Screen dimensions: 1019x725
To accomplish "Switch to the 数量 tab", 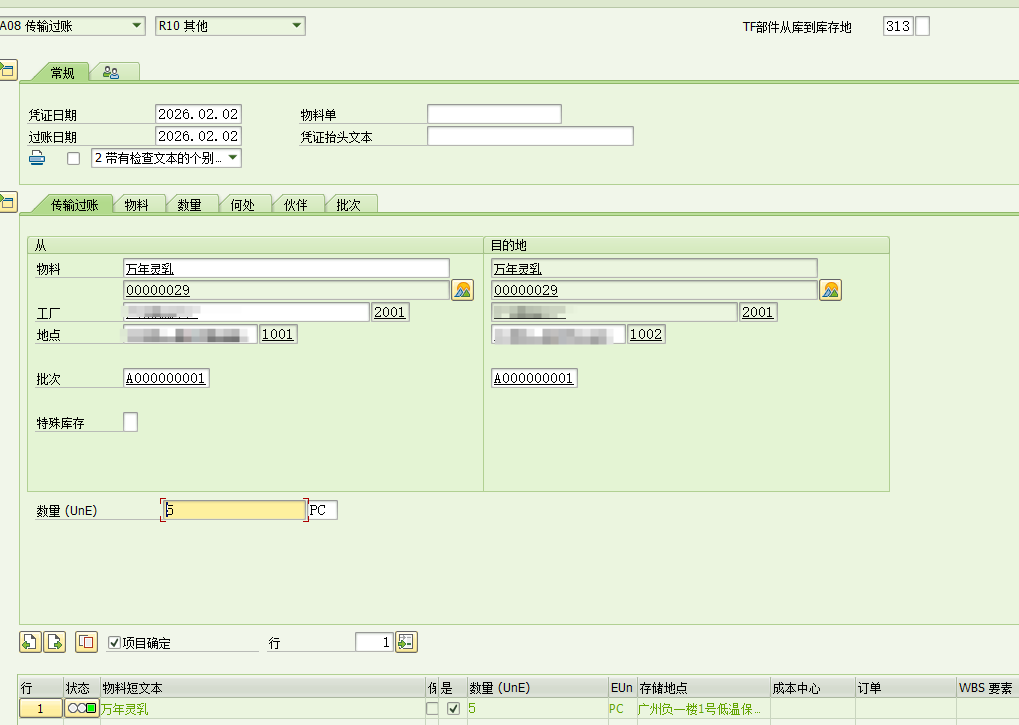I will point(189,205).
